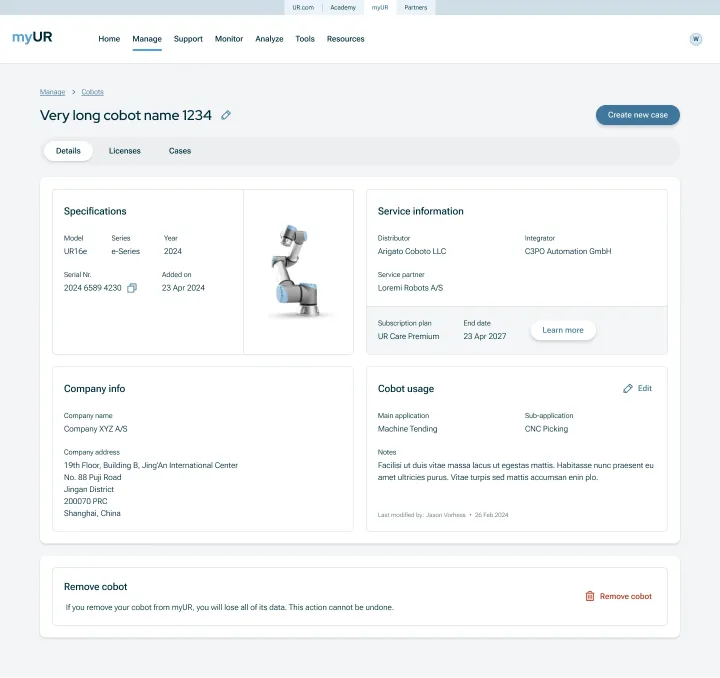Click the Remove cobot trash button
The height and width of the screenshot is (678, 720).
click(618, 596)
